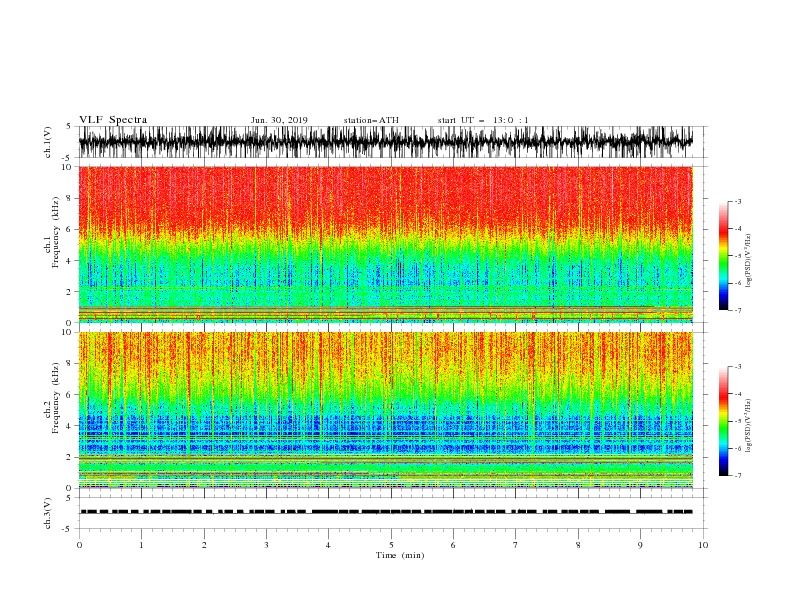
Task: Click the '-7' value on upper colorbar
Action: tap(737, 310)
